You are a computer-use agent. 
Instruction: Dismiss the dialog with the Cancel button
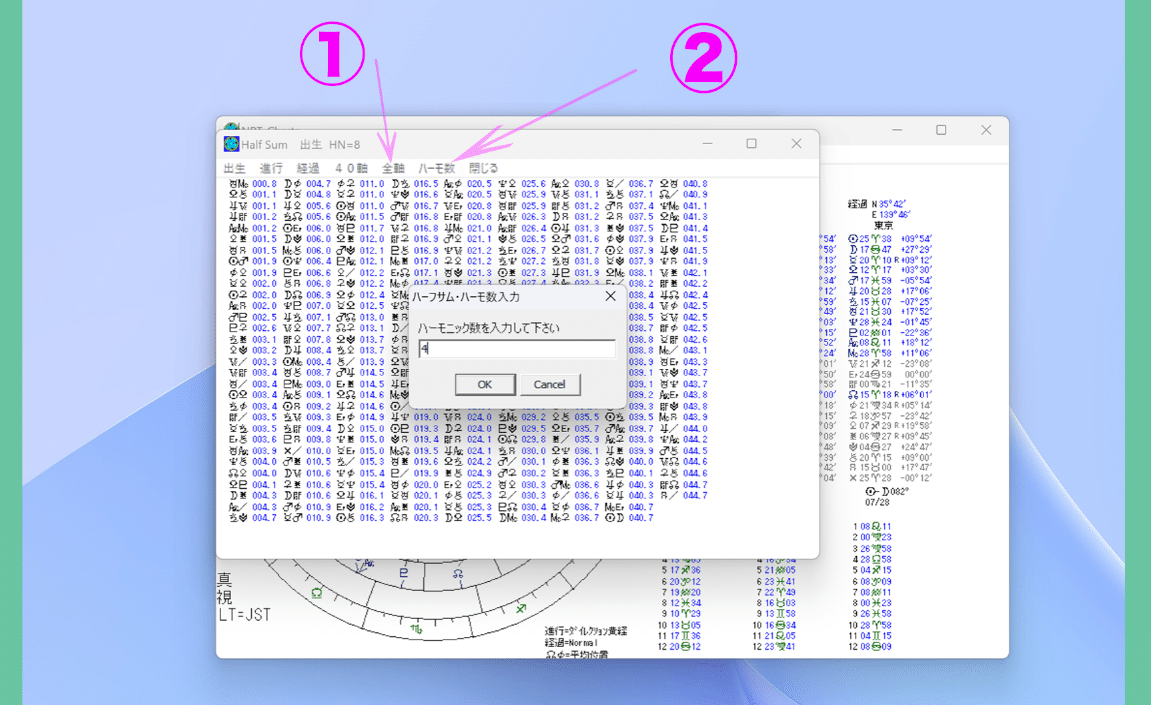550,384
